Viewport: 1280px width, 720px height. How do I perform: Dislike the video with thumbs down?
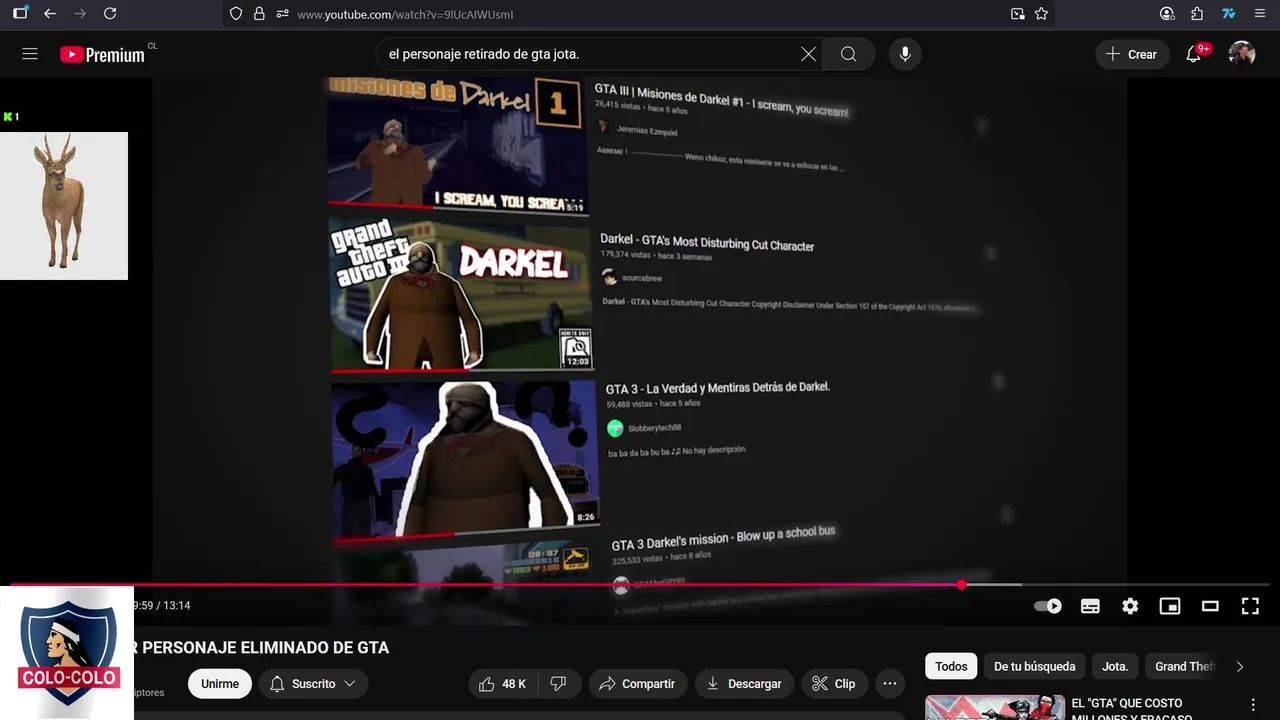tap(558, 684)
